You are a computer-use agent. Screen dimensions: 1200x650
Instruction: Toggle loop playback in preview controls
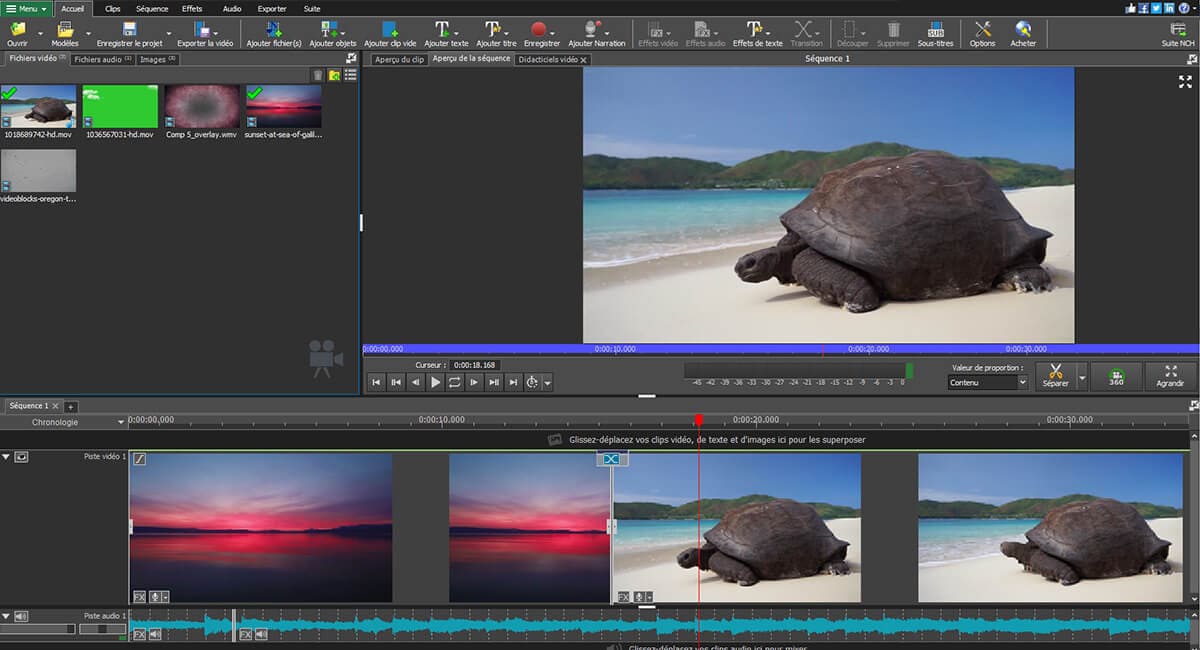pyautogui.click(x=454, y=382)
